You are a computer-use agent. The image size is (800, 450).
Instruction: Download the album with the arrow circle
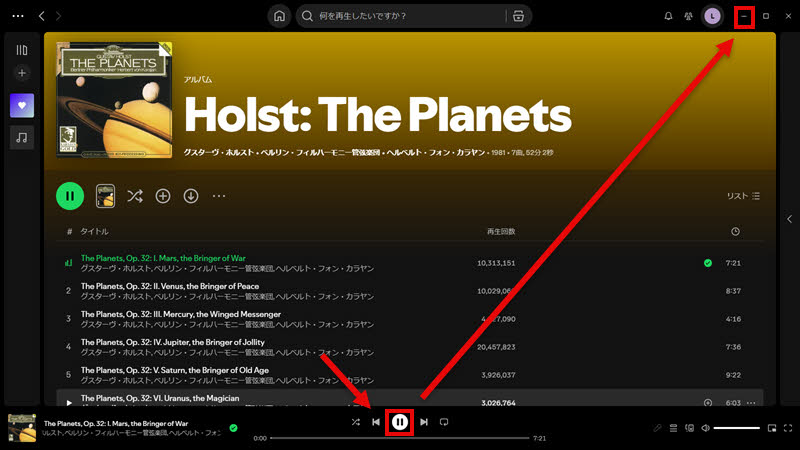[191, 196]
